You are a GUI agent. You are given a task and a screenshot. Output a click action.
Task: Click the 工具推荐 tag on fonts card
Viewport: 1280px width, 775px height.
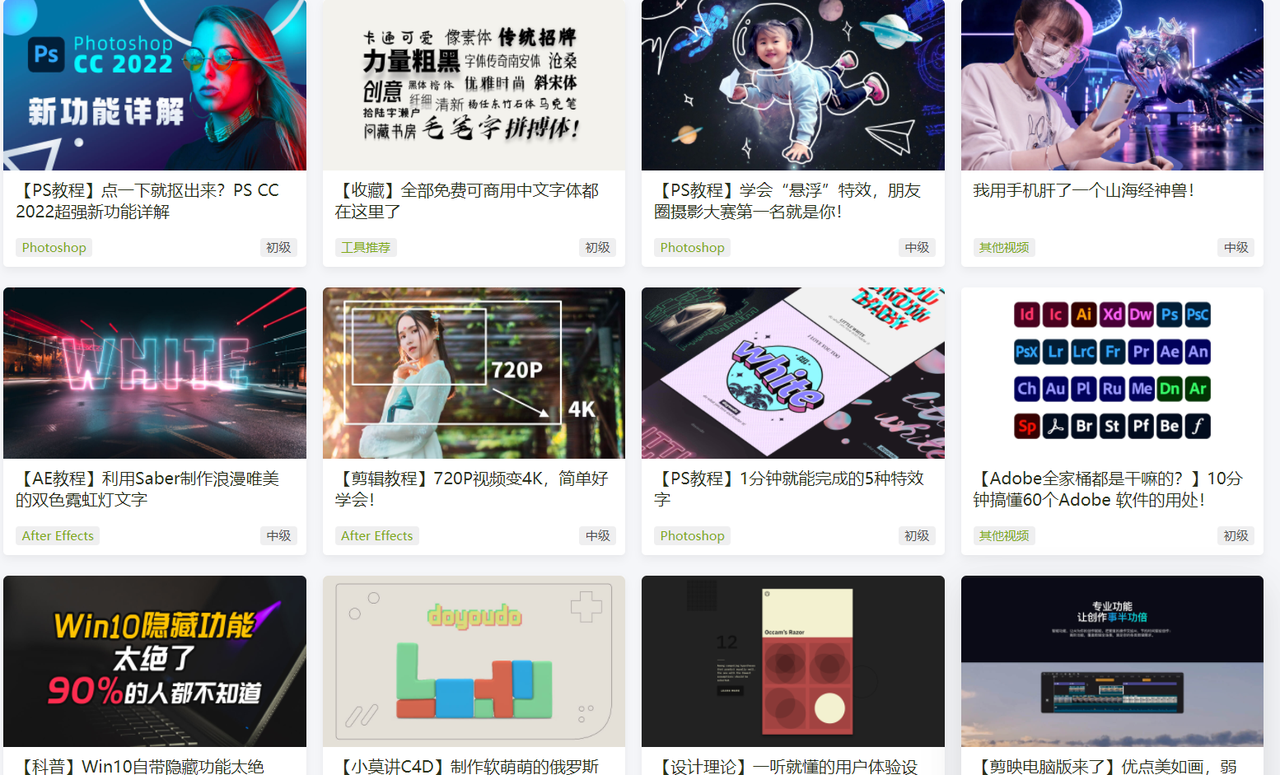point(365,247)
